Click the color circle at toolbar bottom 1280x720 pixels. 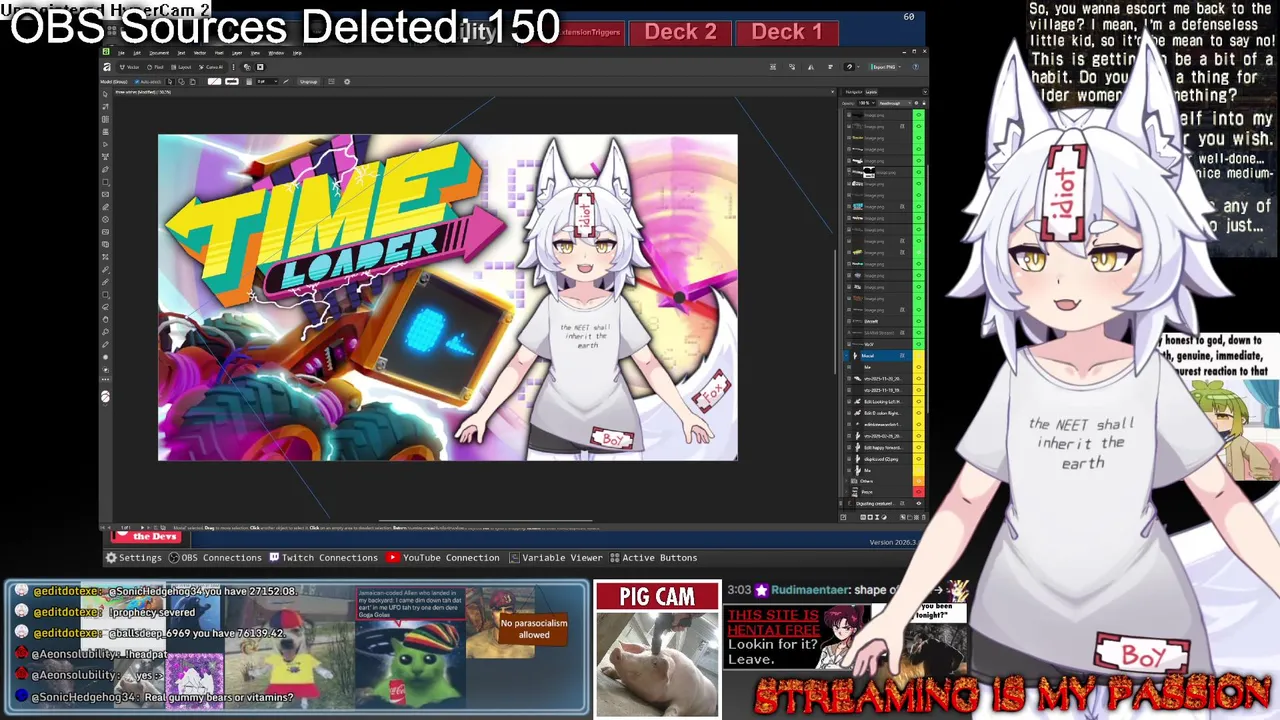coord(105,397)
